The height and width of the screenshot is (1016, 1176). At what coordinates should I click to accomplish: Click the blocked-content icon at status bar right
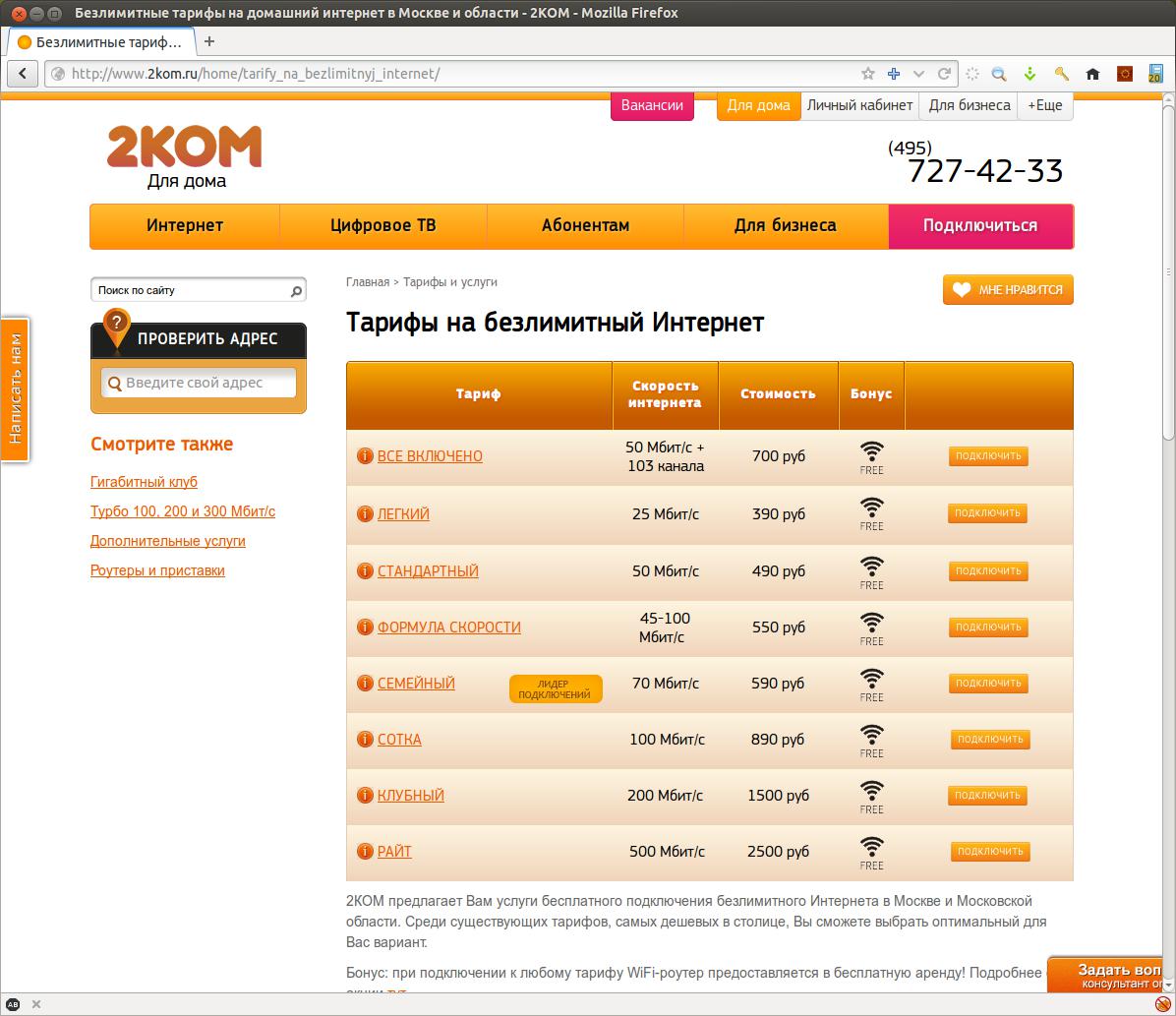tap(1162, 1004)
